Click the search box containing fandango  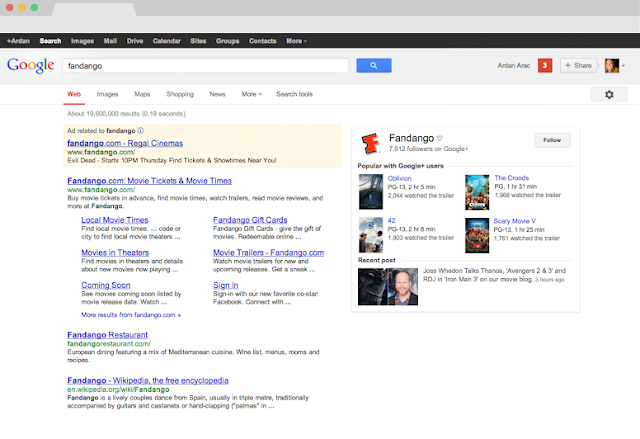(x=205, y=66)
